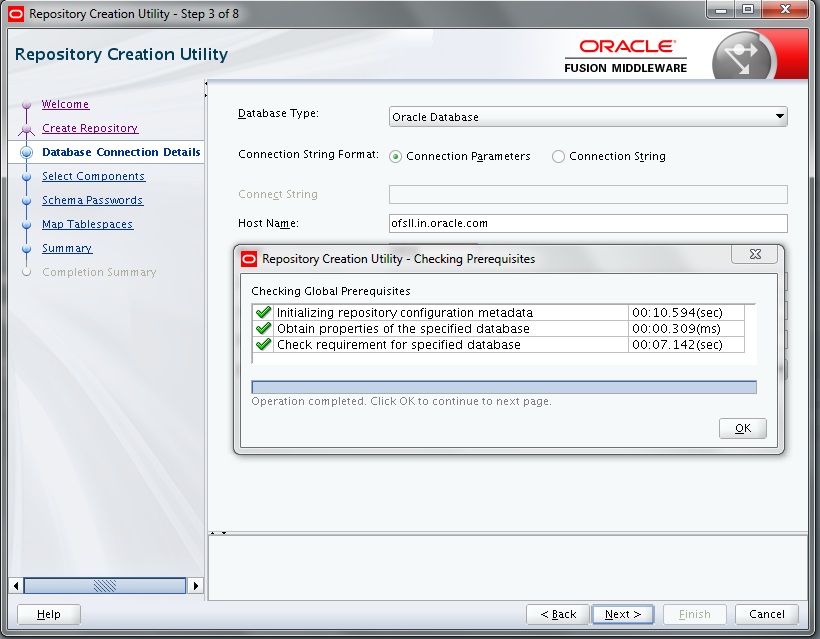The width and height of the screenshot is (820, 639).
Task: Click the Select Components step bullet icon
Action: pos(26,177)
